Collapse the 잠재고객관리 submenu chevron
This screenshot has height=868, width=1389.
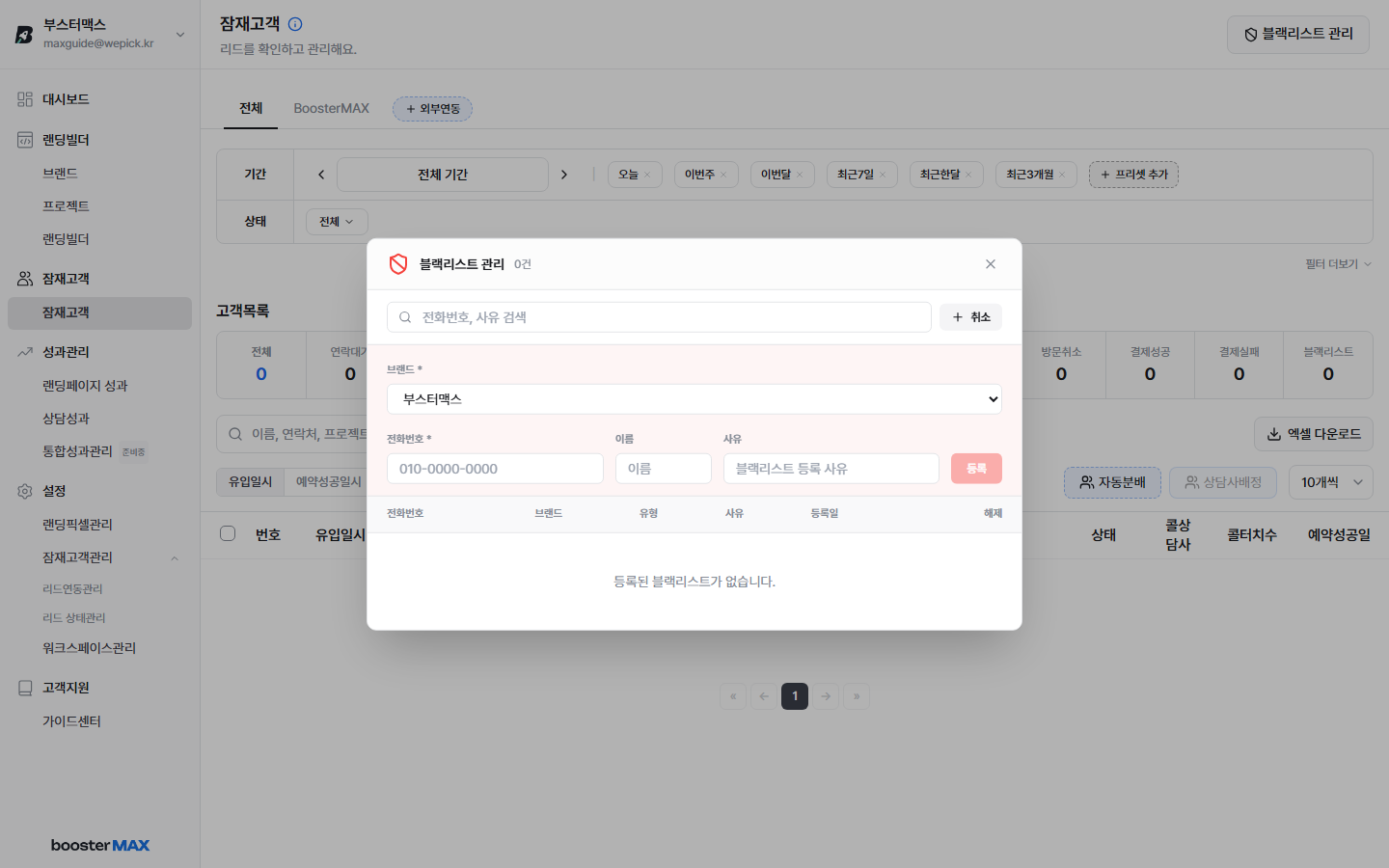175,558
